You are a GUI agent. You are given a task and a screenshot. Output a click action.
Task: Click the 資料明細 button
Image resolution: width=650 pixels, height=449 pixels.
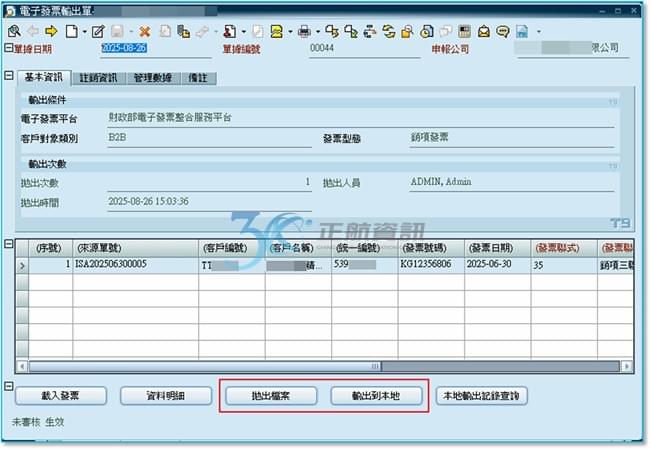(166, 396)
